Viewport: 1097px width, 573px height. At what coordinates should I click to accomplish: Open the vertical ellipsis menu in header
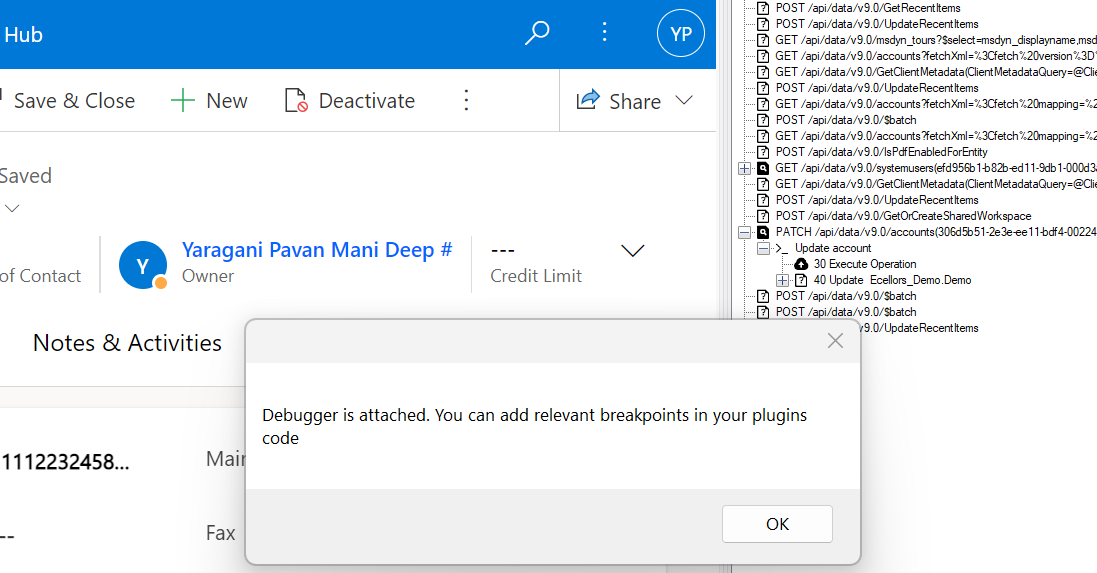[x=604, y=33]
